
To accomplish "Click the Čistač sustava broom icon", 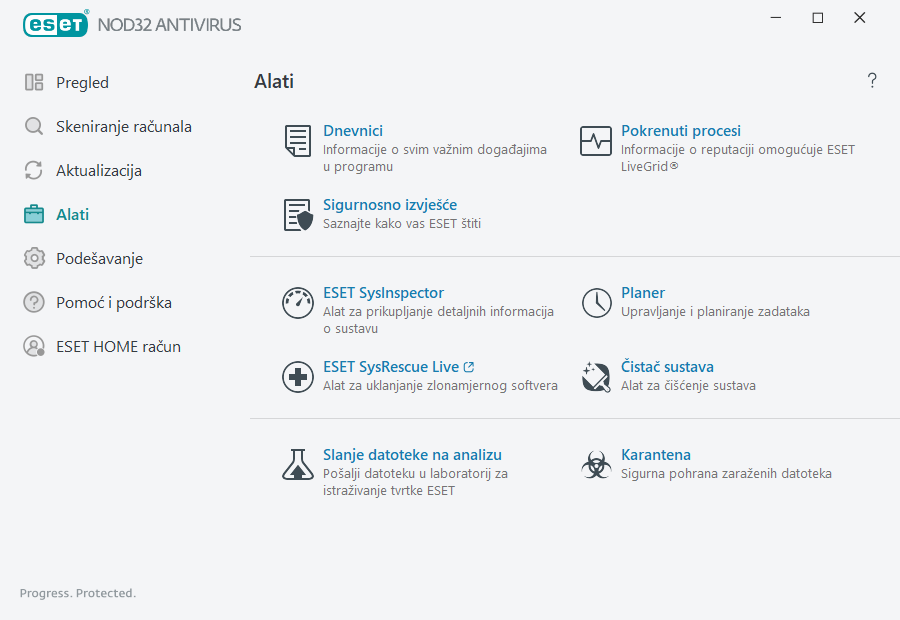I will (x=596, y=377).
